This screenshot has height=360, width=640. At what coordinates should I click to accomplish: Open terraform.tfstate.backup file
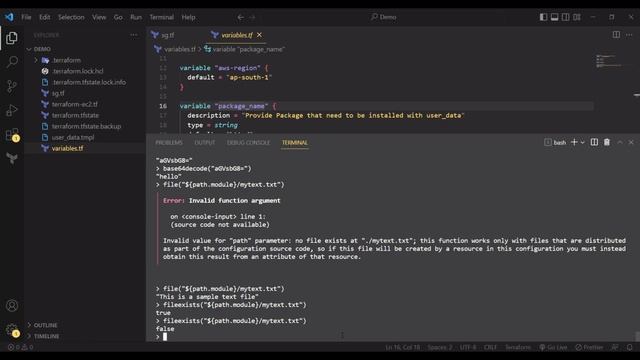tap(86, 126)
